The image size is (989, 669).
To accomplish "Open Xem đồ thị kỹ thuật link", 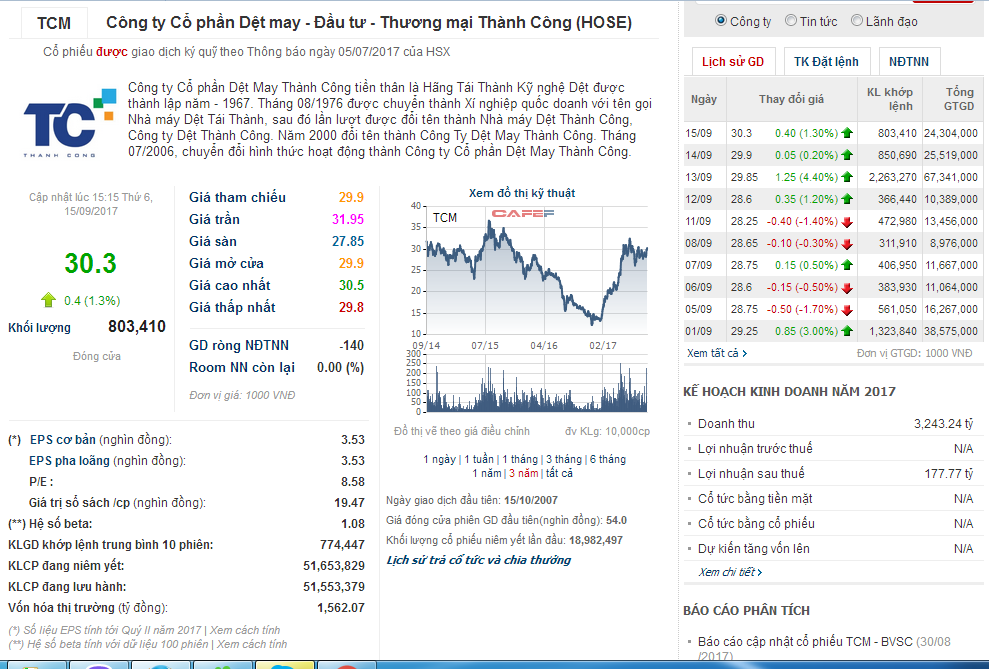I will click(x=522, y=193).
